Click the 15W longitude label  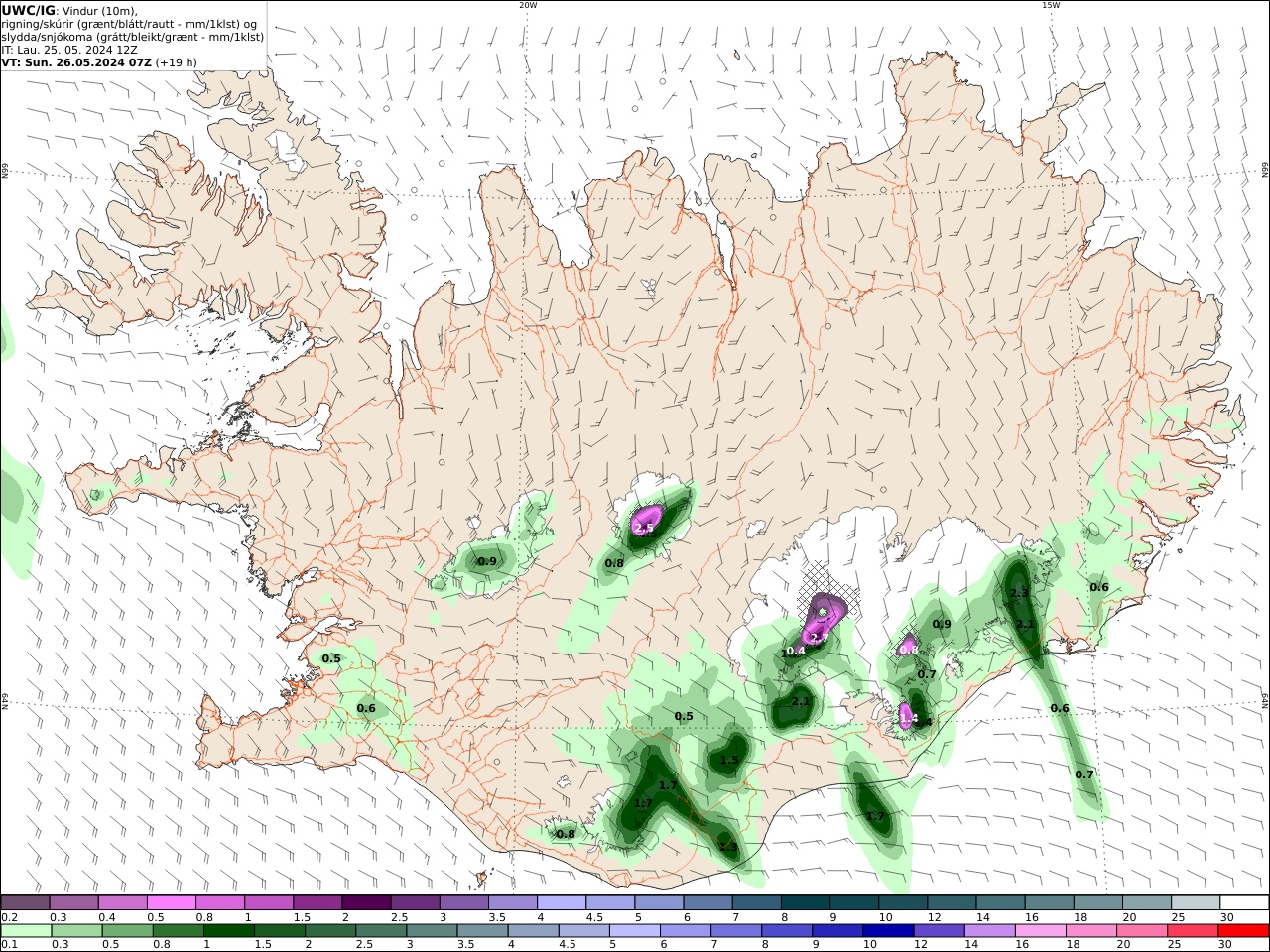[x=1050, y=5]
